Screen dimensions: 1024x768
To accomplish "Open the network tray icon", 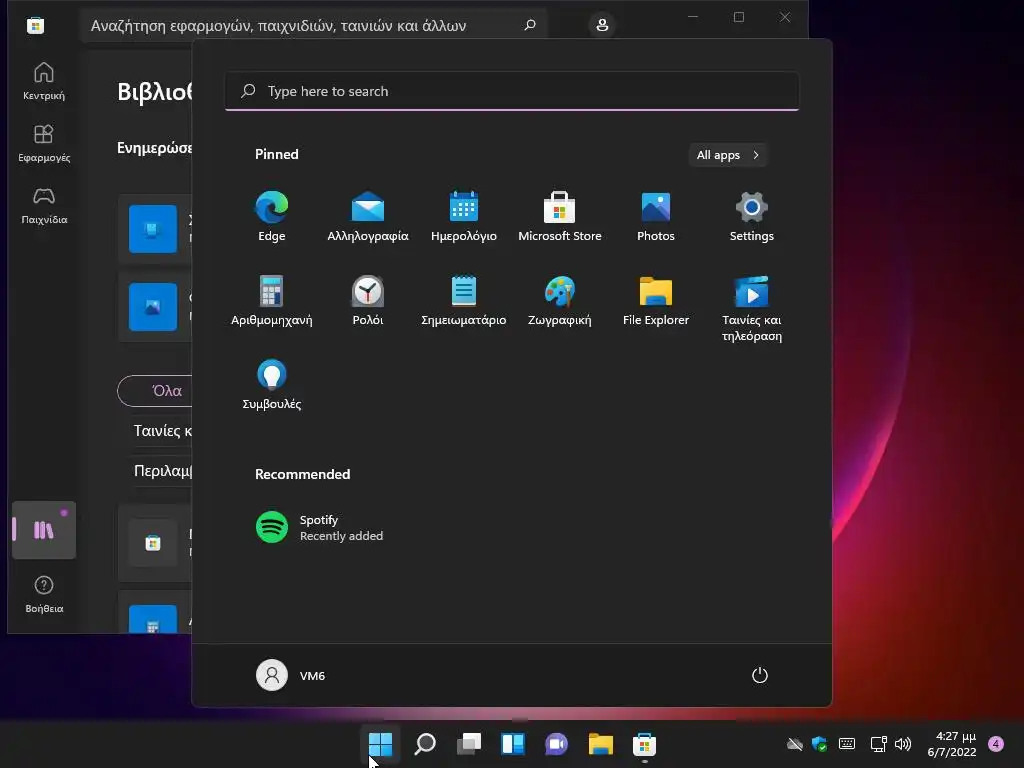I will click(878, 744).
